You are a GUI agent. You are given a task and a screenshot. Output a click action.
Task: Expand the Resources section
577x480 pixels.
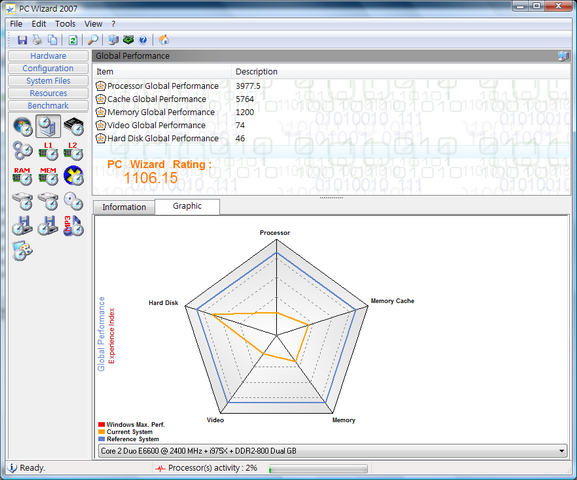pos(48,93)
